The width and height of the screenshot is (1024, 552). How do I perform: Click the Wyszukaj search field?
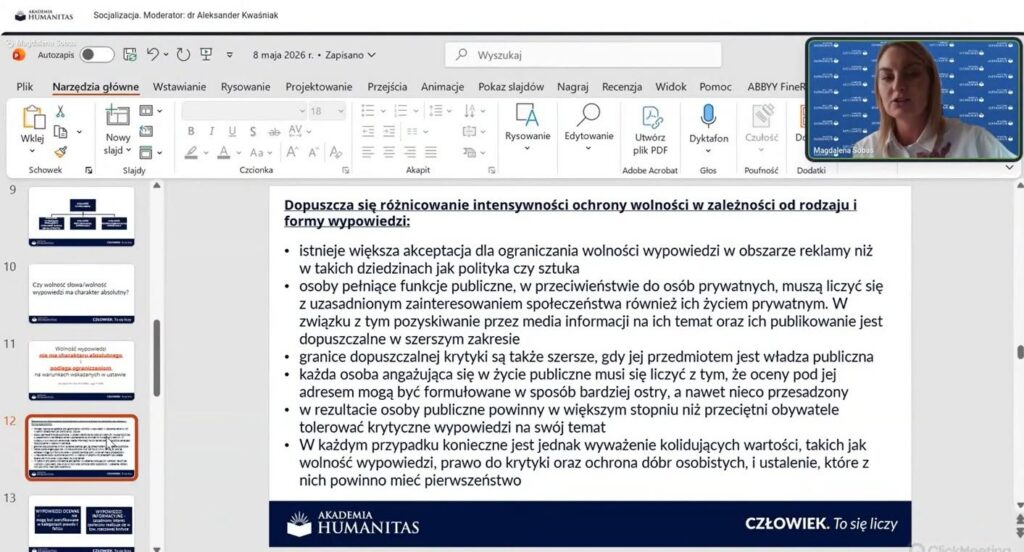click(x=583, y=55)
